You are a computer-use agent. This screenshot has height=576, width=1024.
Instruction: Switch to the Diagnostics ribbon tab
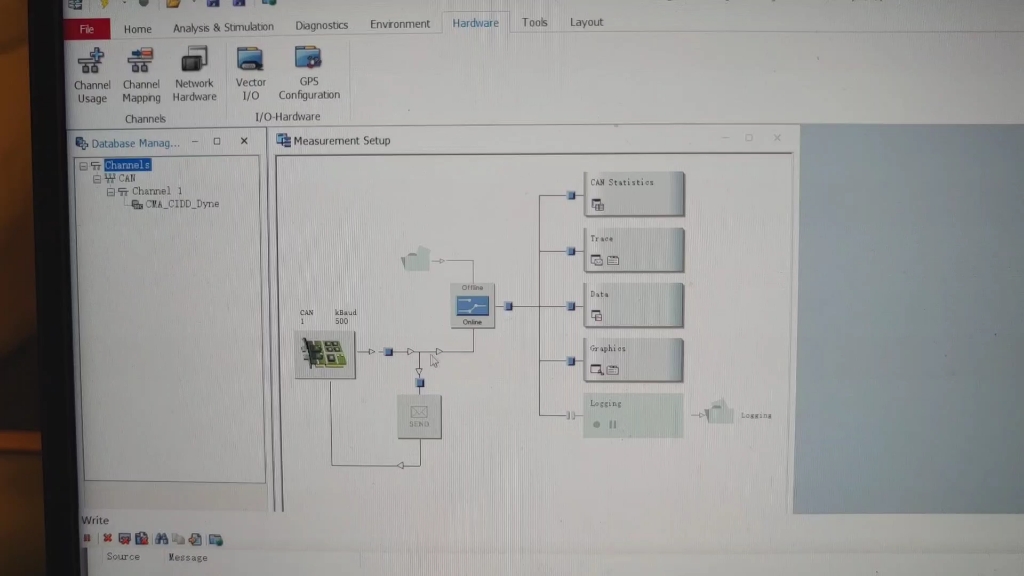coord(321,25)
